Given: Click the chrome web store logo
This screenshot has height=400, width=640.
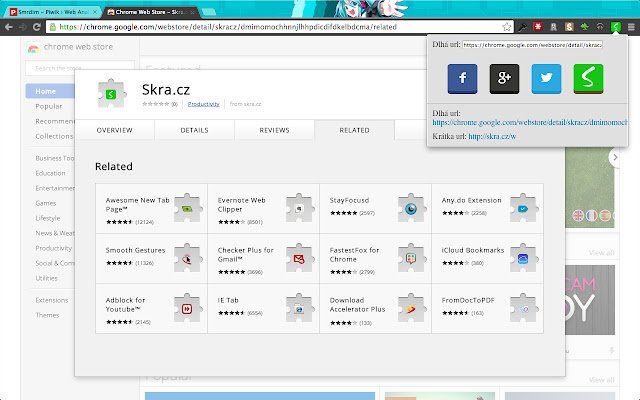Looking at the screenshot, I should pyautogui.click(x=70, y=47).
